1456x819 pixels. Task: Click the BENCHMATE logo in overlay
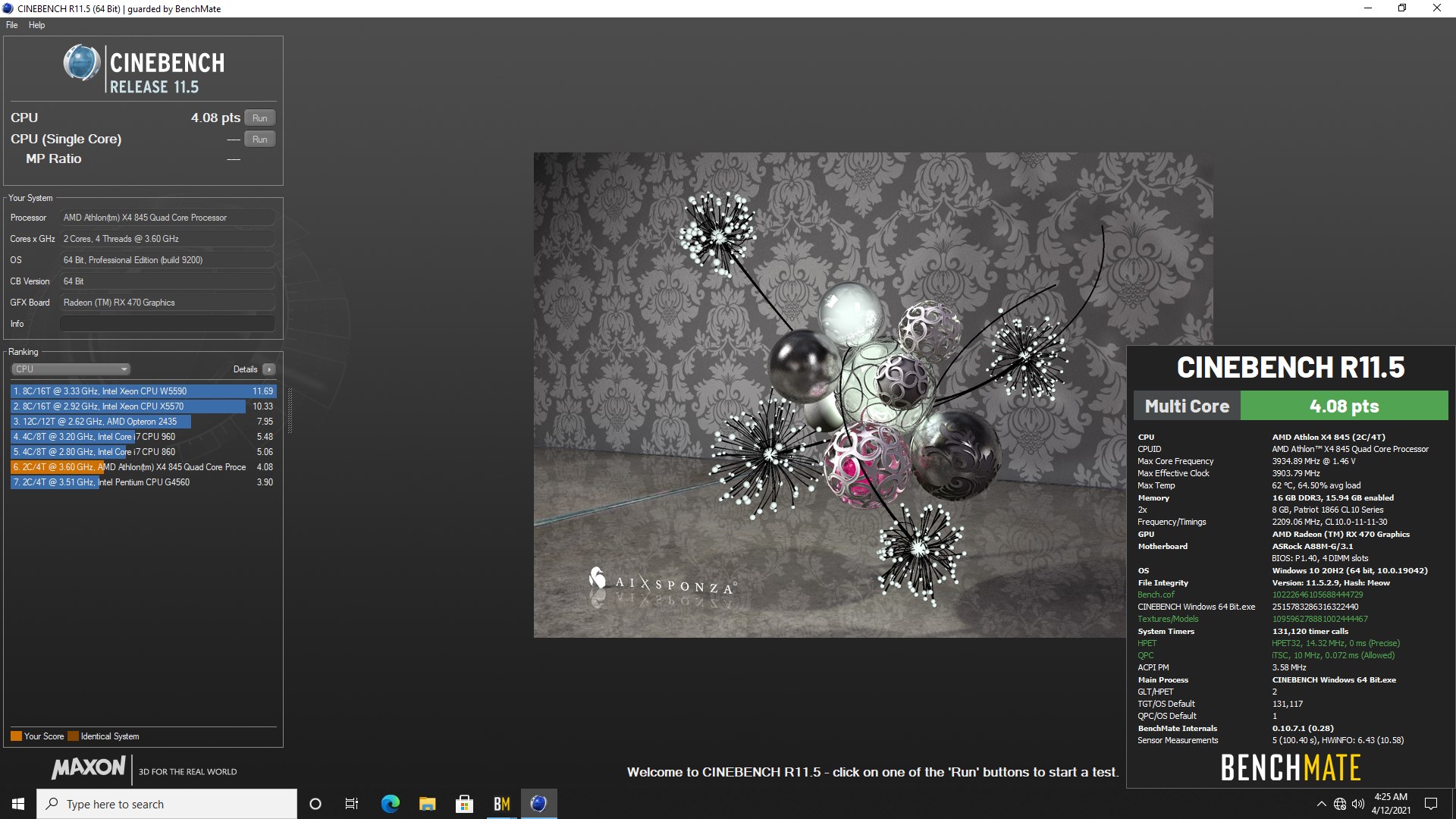[x=1291, y=767]
